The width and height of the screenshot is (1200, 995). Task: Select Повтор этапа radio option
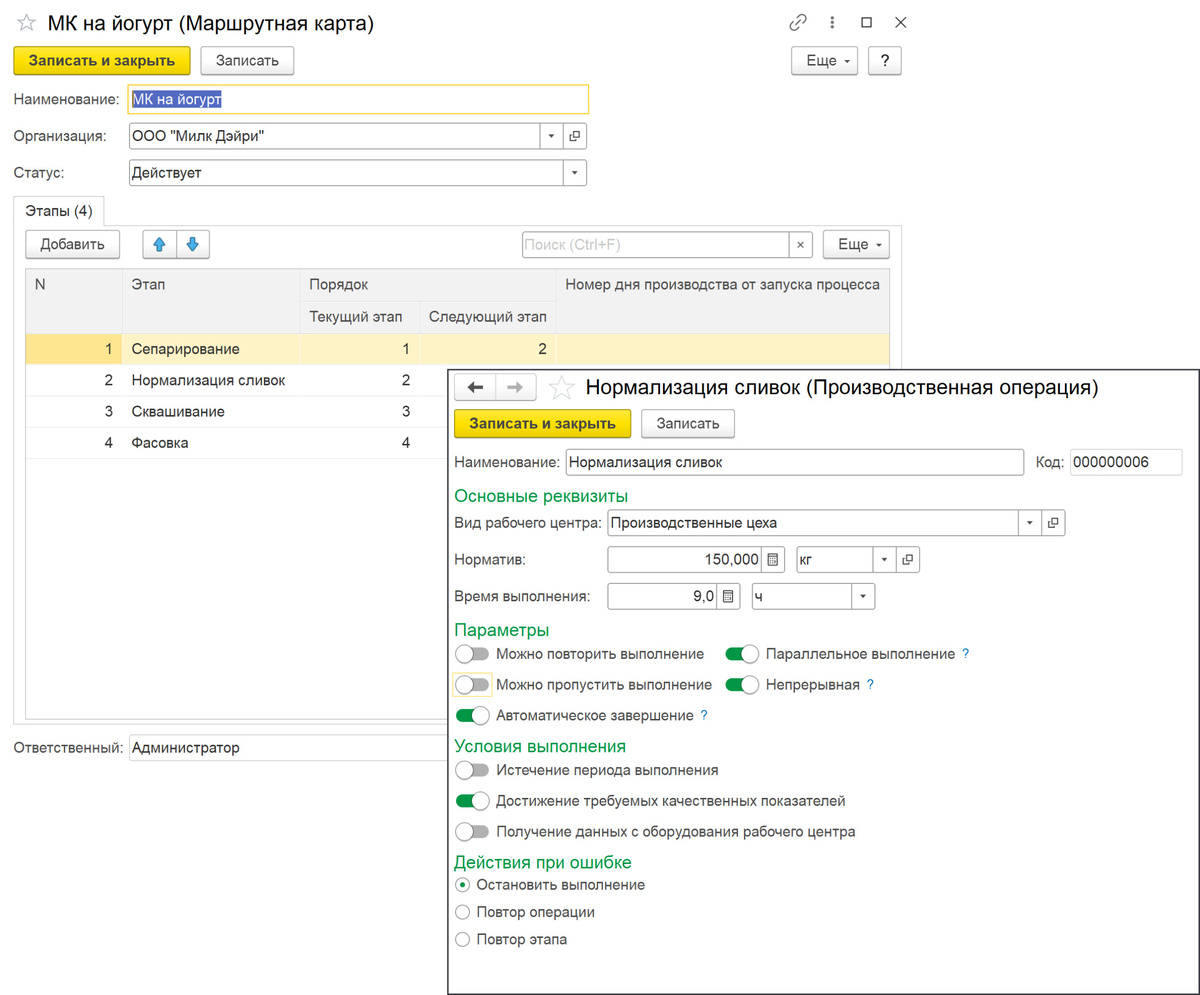[x=462, y=940]
